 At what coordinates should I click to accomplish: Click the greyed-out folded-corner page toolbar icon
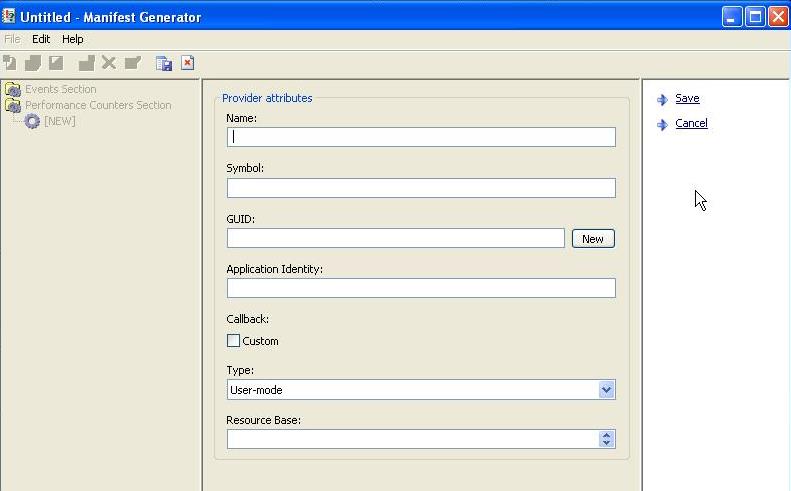point(56,63)
